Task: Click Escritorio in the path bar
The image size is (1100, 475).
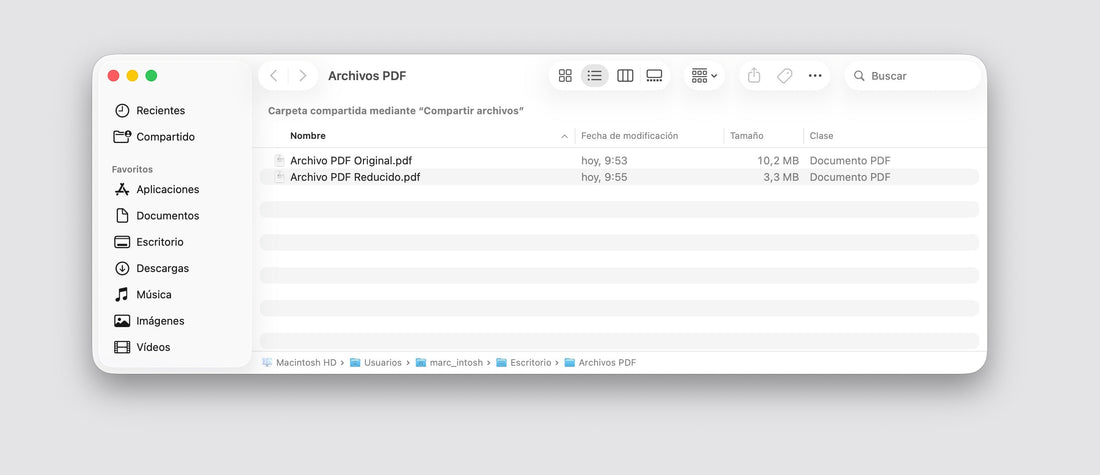Action: tap(523, 363)
